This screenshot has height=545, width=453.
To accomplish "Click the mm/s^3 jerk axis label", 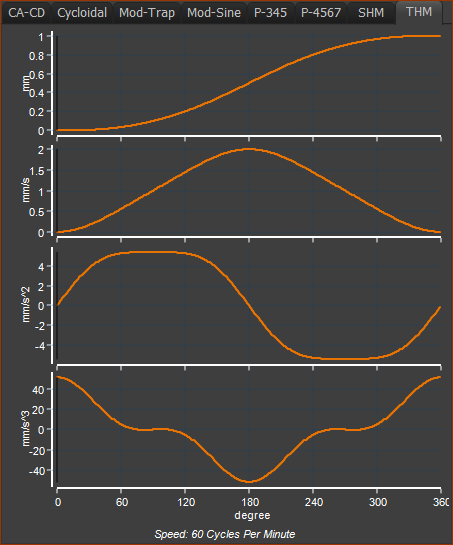I will click(26, 428).
